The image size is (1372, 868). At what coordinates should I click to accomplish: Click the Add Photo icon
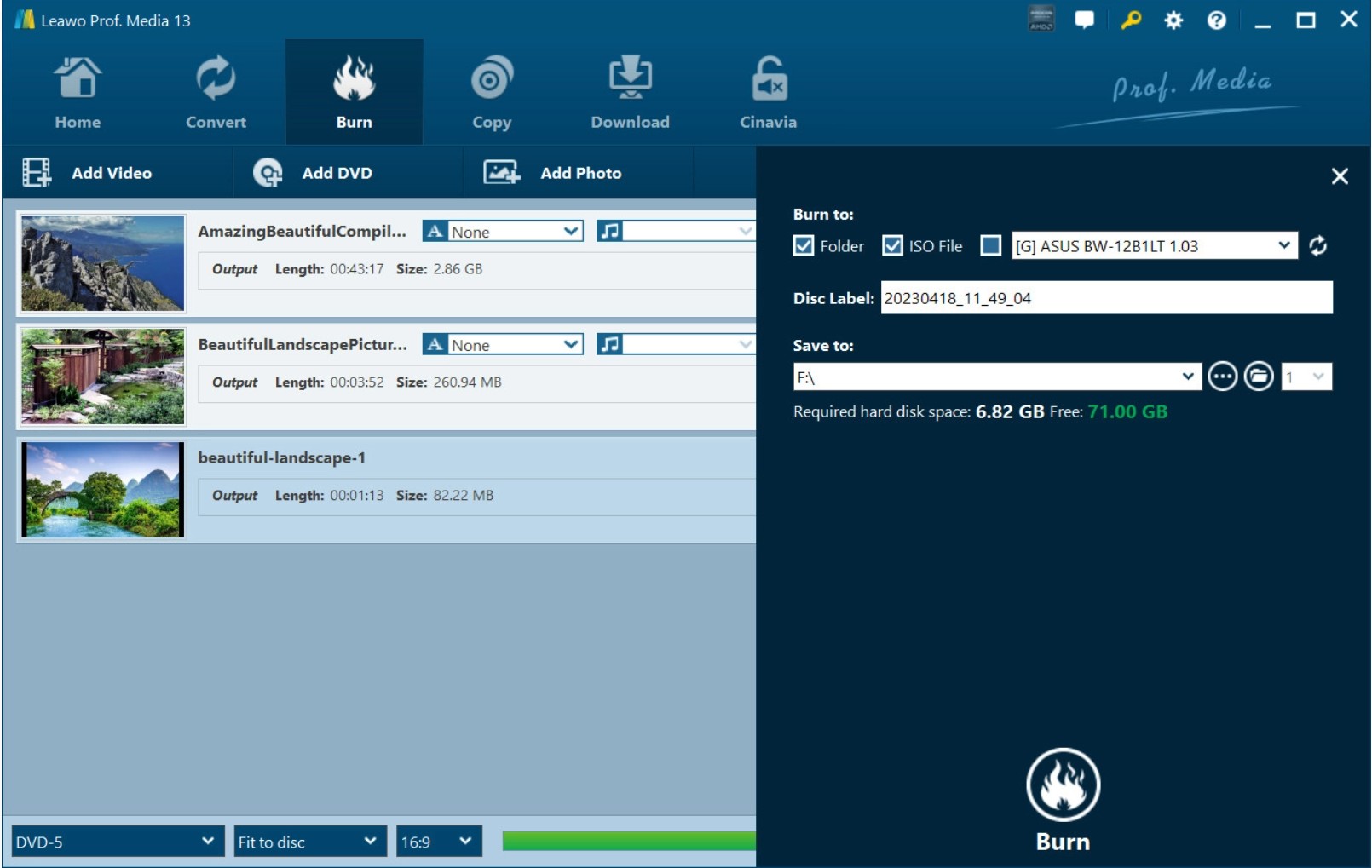point(503,172)
